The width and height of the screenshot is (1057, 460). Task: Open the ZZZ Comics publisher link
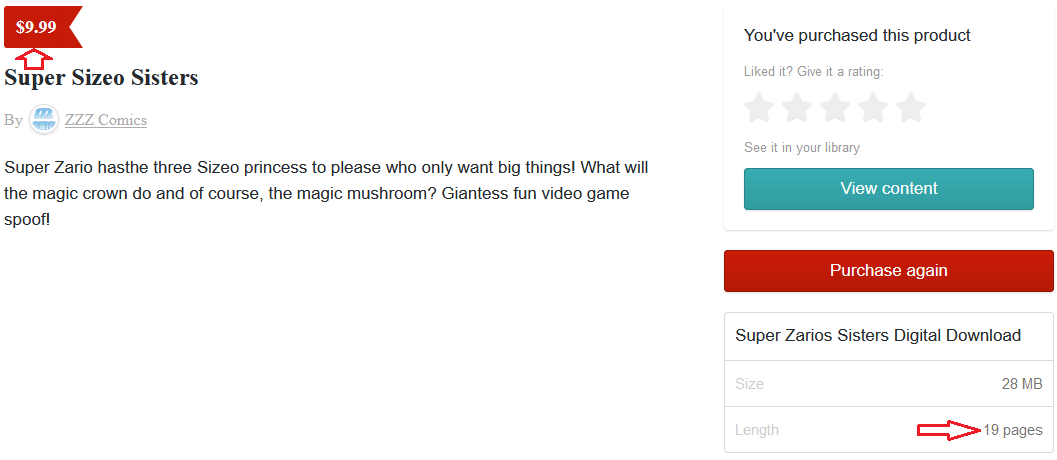coord(106,120)
